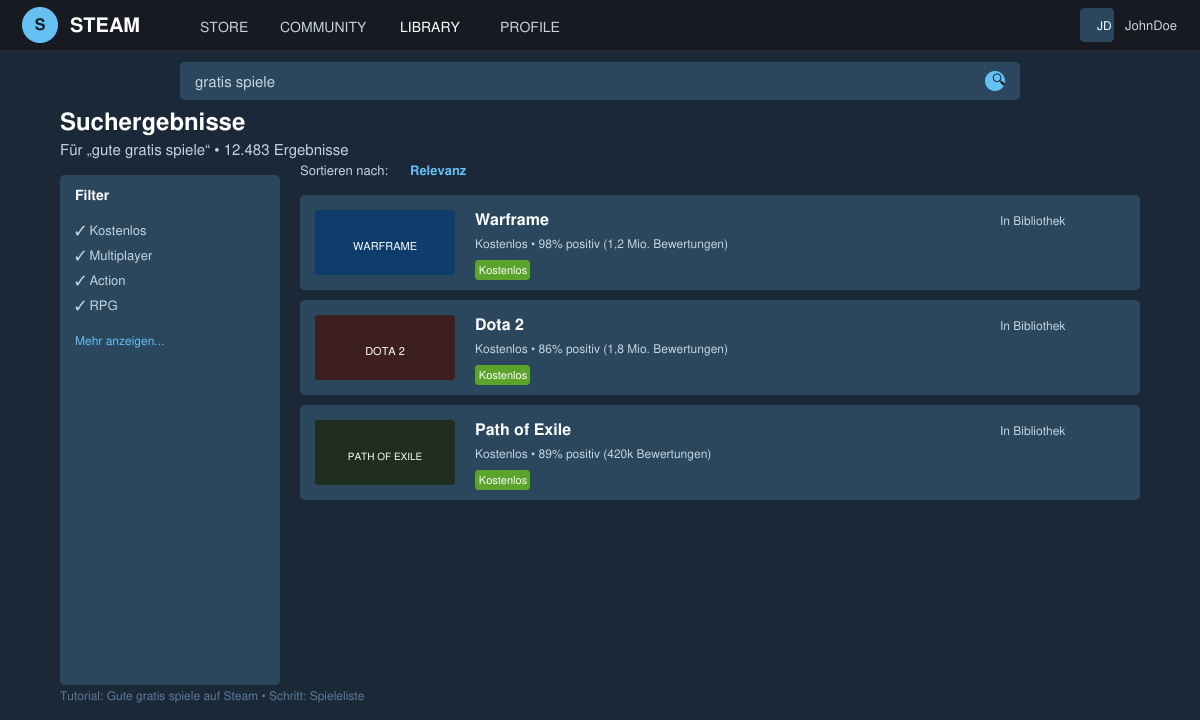1200x720 pixels.
Task: Open the Dota 2 thumbnail
Action: (x=385, y=348)
